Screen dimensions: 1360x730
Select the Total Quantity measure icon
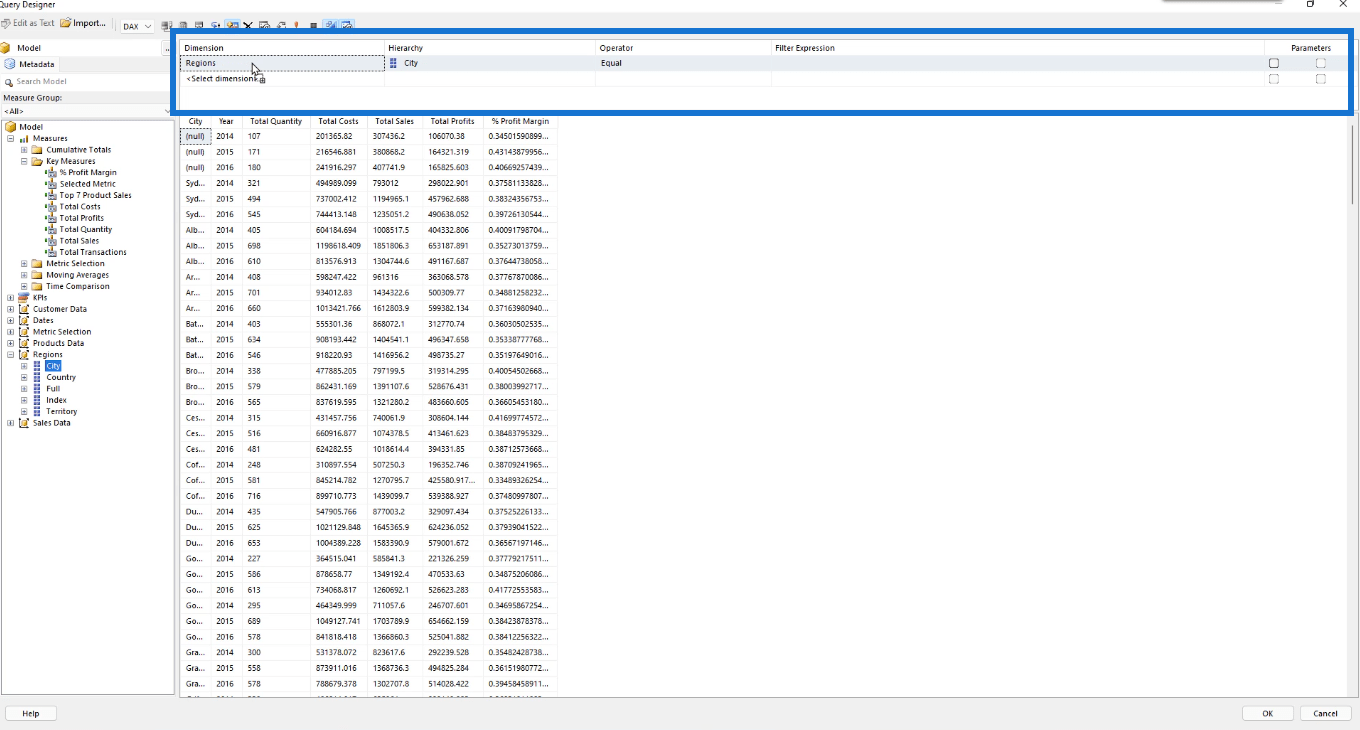click(51, 229)
